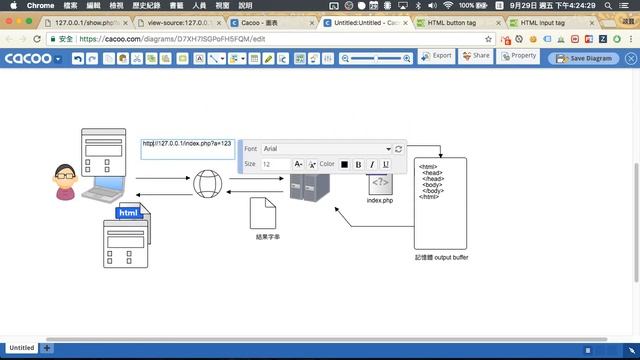Select the line drawing tool
This screenshot has width=640, height=360.
point(213,59)
